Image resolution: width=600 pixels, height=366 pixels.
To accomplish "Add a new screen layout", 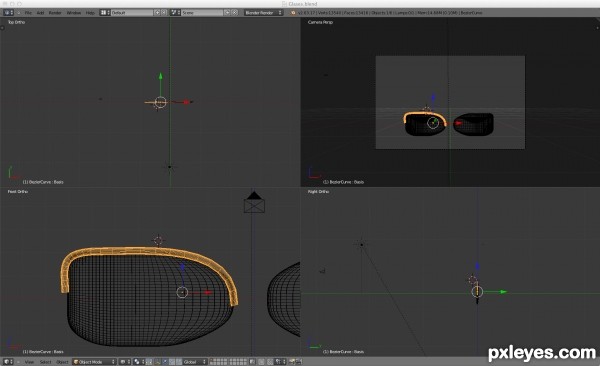I will coord(157,13).
